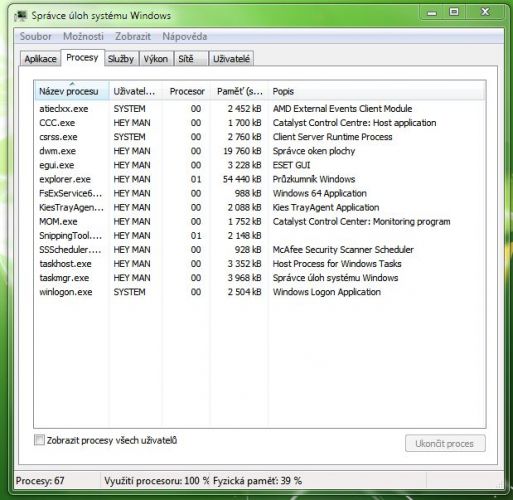This screenshot has width=513, height=500.
Task: Select the explorer.exe process row
Action: 260,179
